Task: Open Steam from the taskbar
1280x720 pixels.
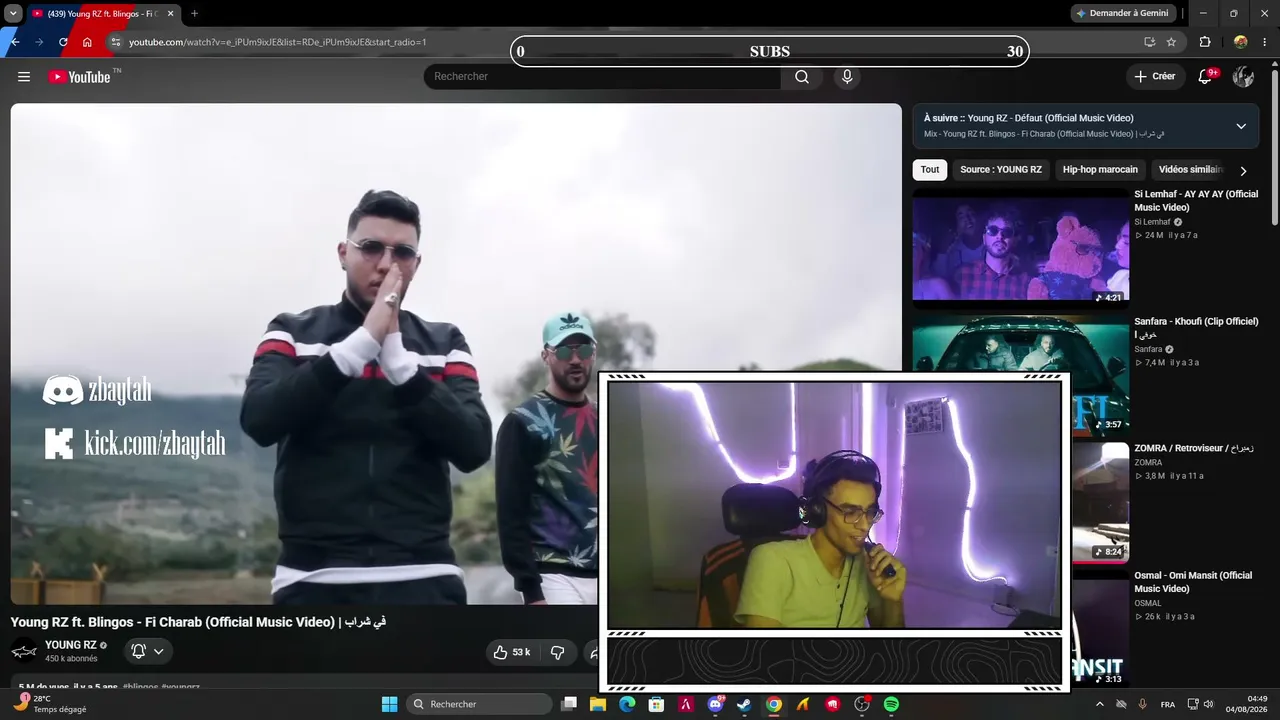Action: [x=744, y=705]
